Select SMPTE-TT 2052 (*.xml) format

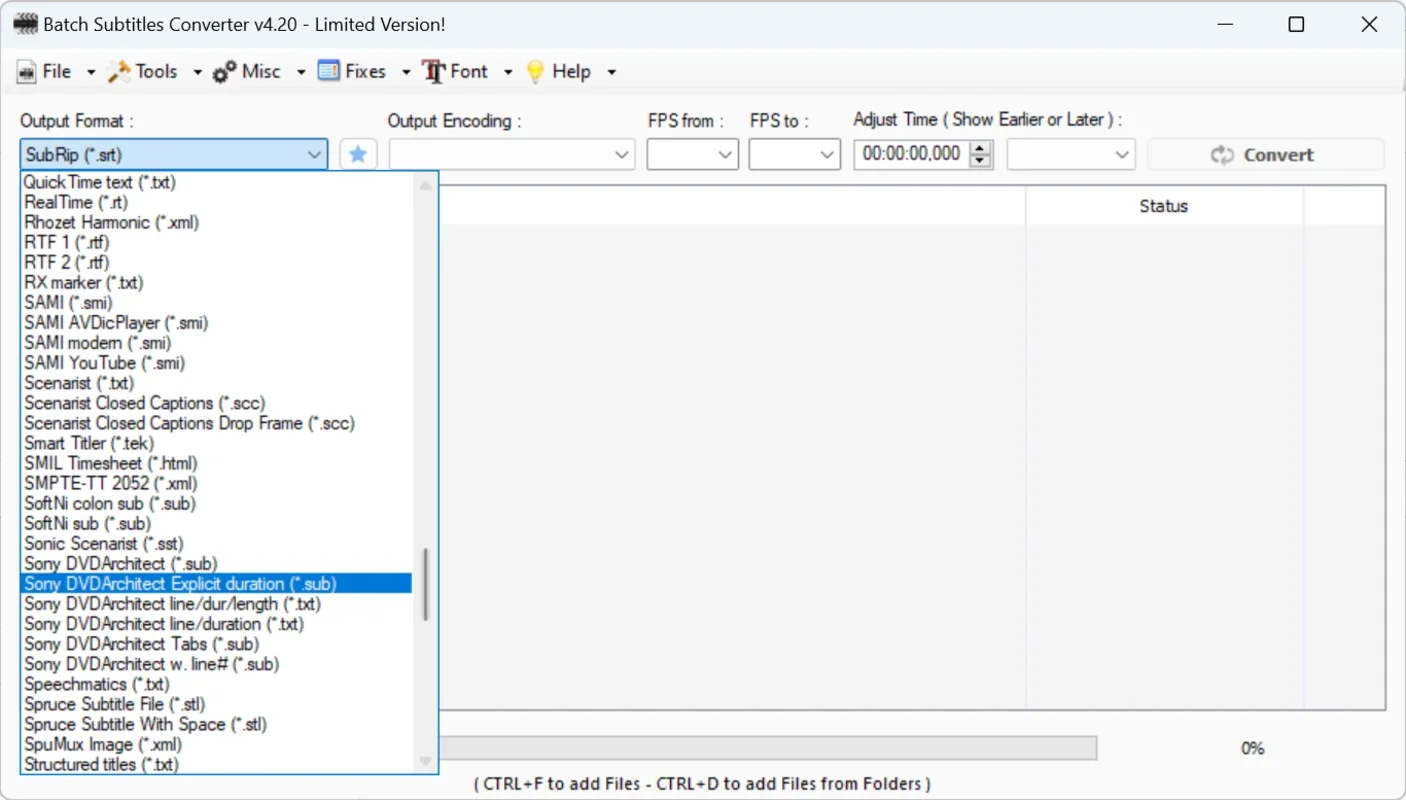(216, 483)
